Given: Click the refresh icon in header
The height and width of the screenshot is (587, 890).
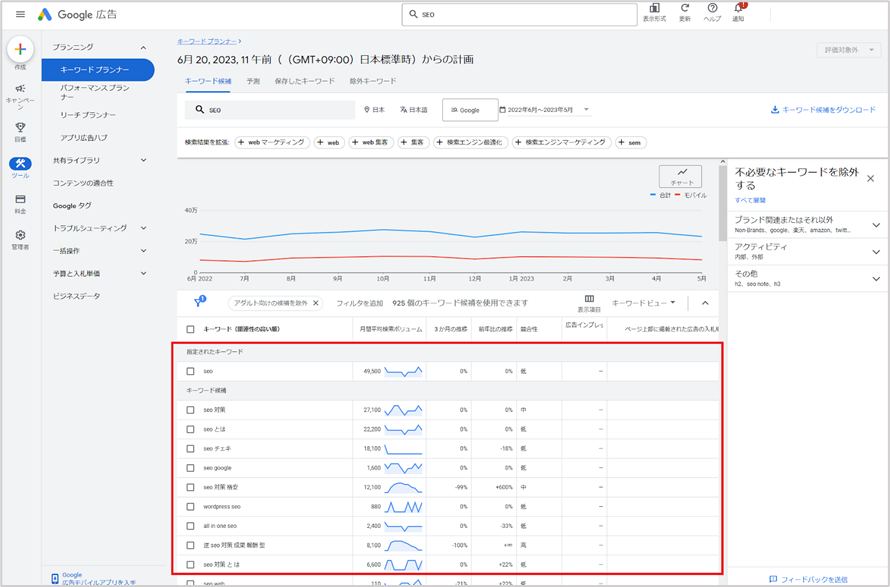Looking at the screenshot, I should pos(685,8).
